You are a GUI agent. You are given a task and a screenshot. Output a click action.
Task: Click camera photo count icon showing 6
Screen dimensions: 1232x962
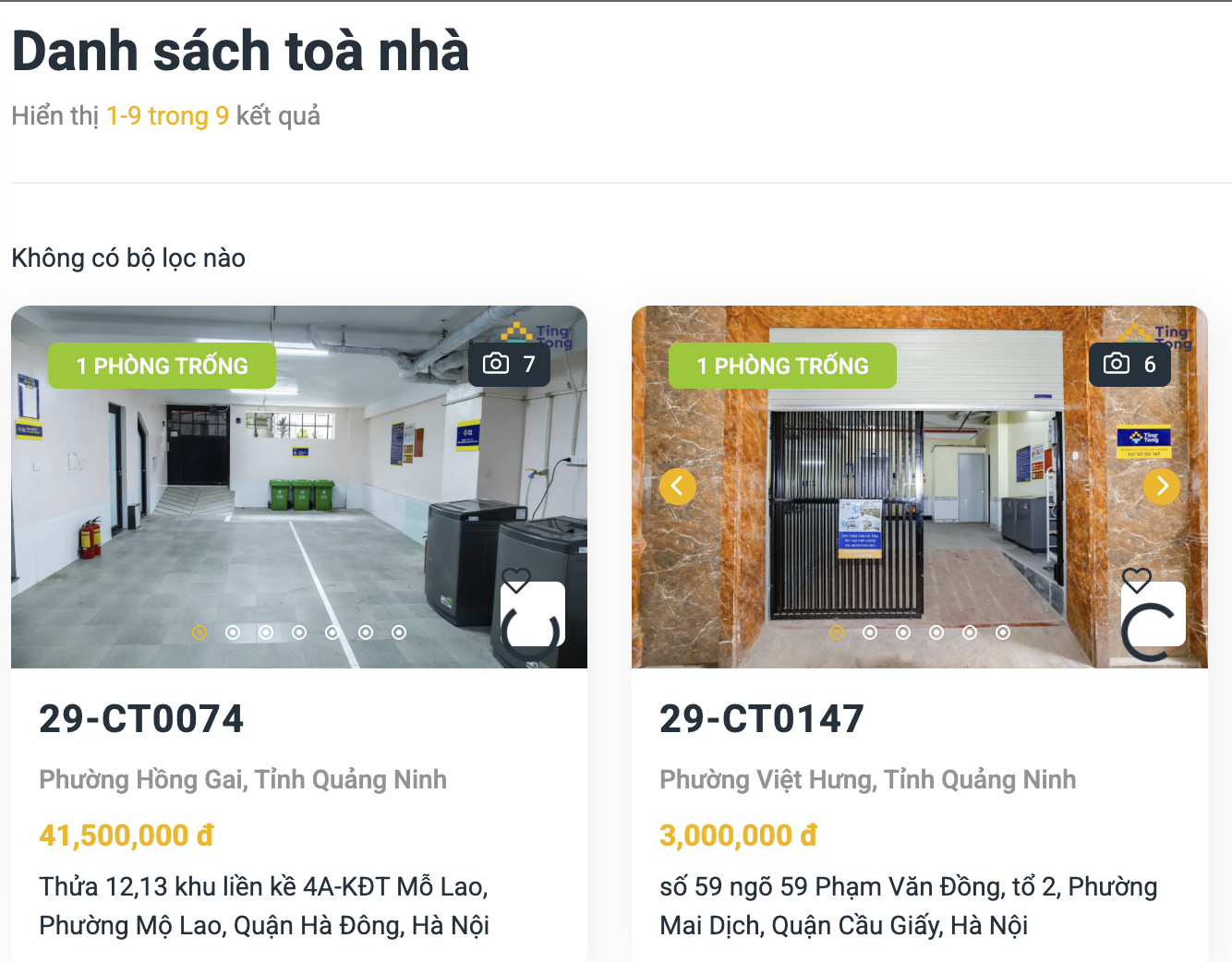(x=1117, y=364)
